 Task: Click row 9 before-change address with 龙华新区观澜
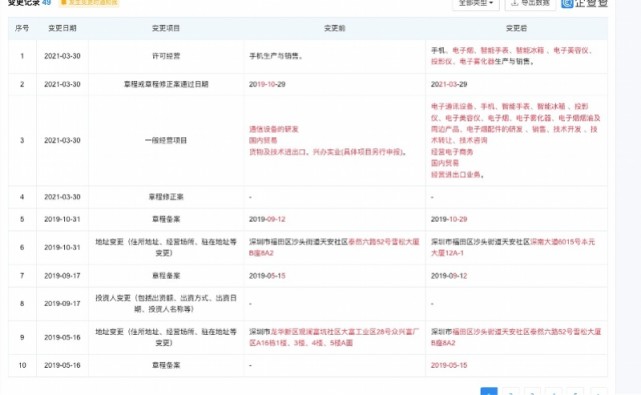(334, 337)
